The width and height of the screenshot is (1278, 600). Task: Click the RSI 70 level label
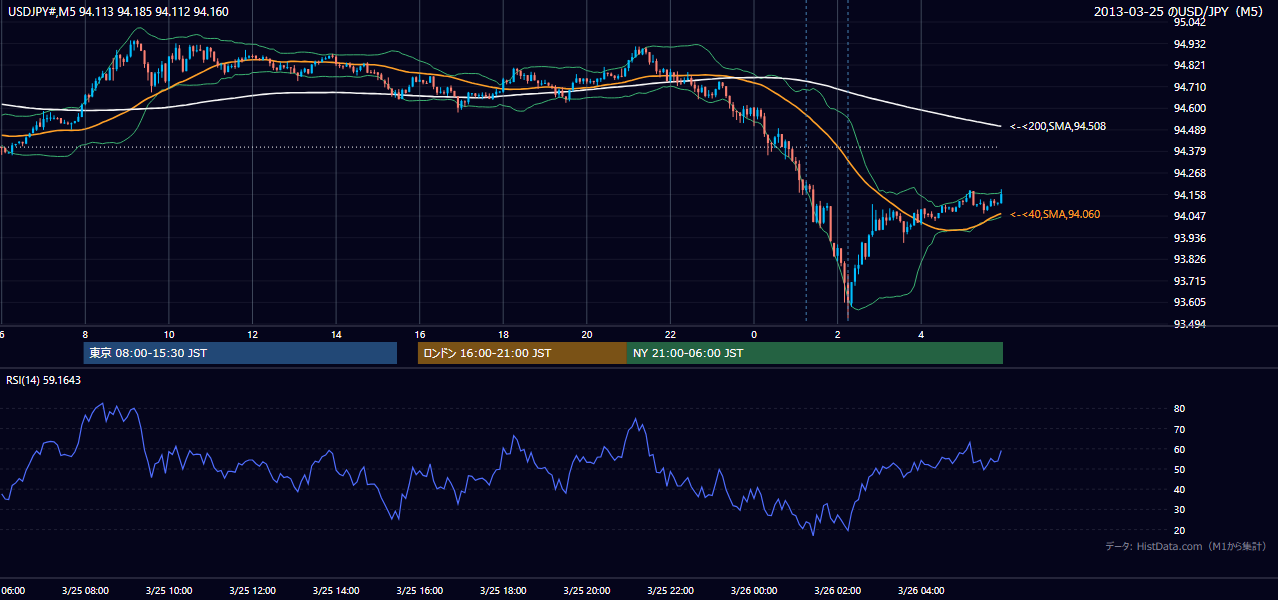[1179, 429]
